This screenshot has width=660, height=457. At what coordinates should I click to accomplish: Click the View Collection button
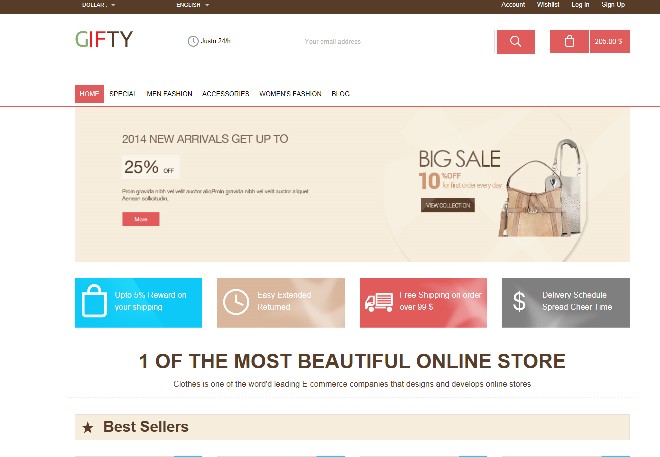point(448,205)
